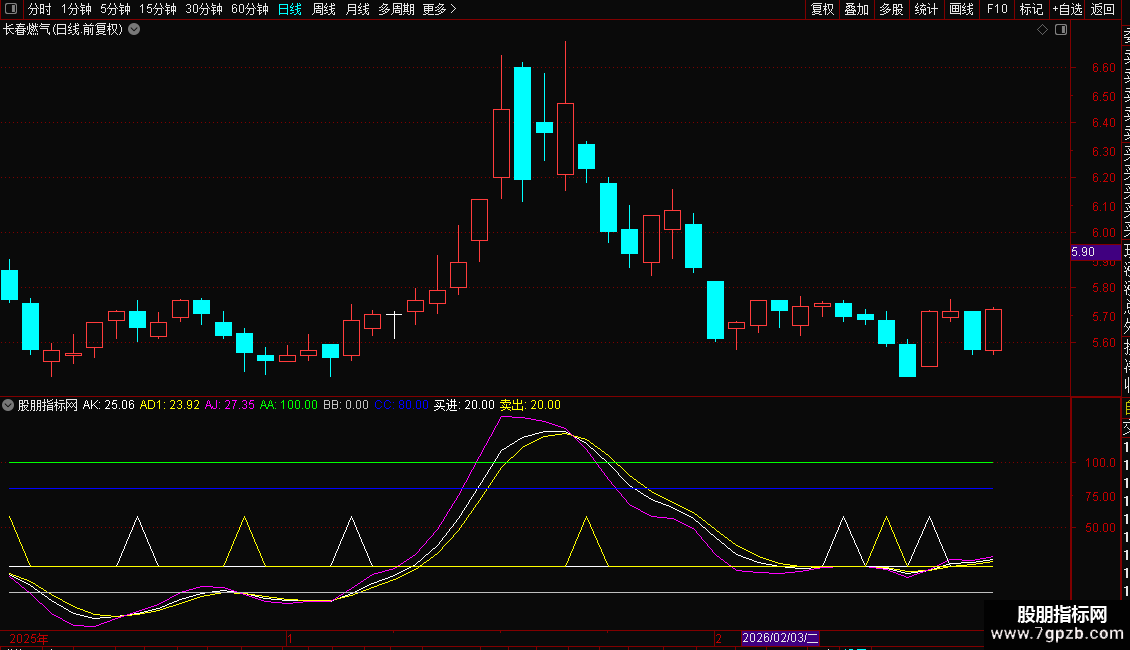Expand the 长春燃气 stock title dropdown
1130x650 pixels.
coord(134,30)
